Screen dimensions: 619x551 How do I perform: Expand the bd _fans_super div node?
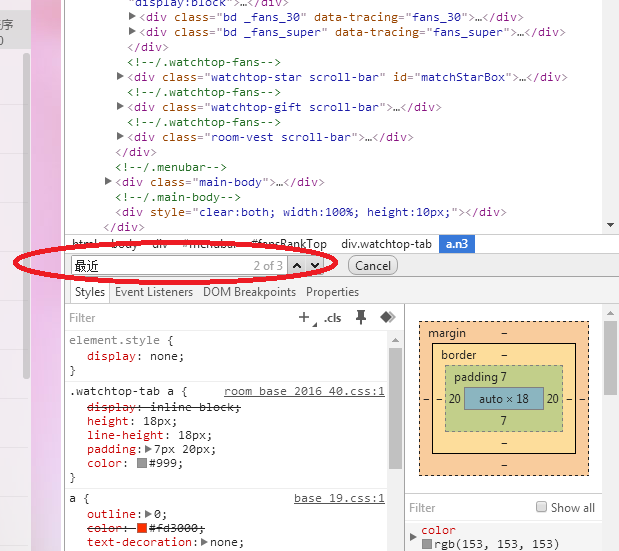[132, 31]
